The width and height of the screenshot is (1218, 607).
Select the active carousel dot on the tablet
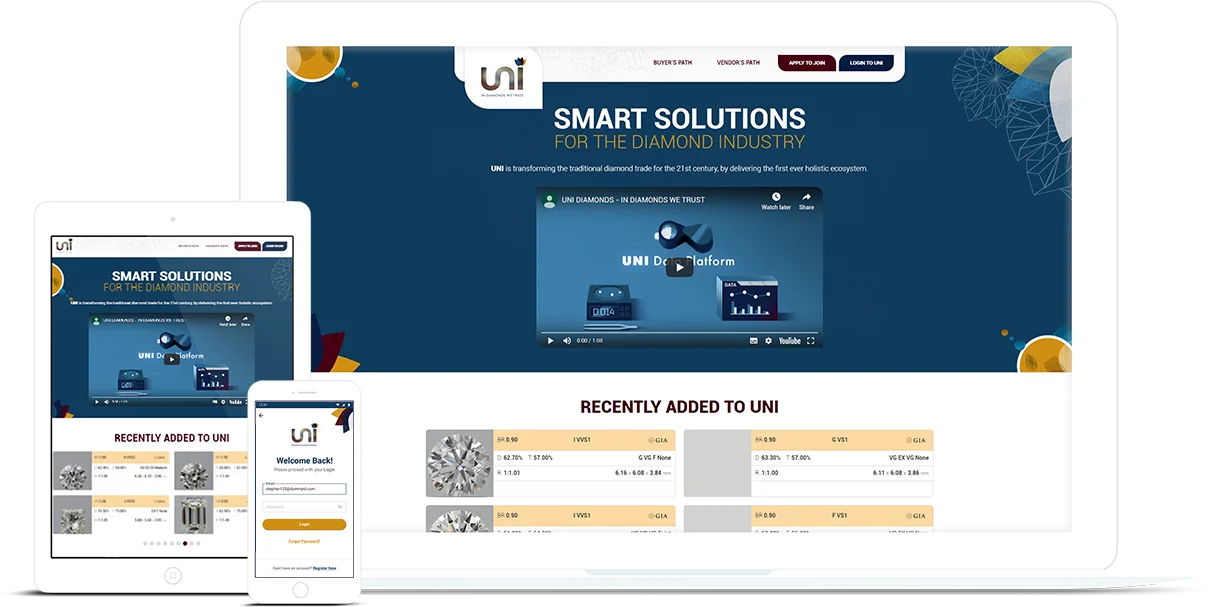(184, 544)
